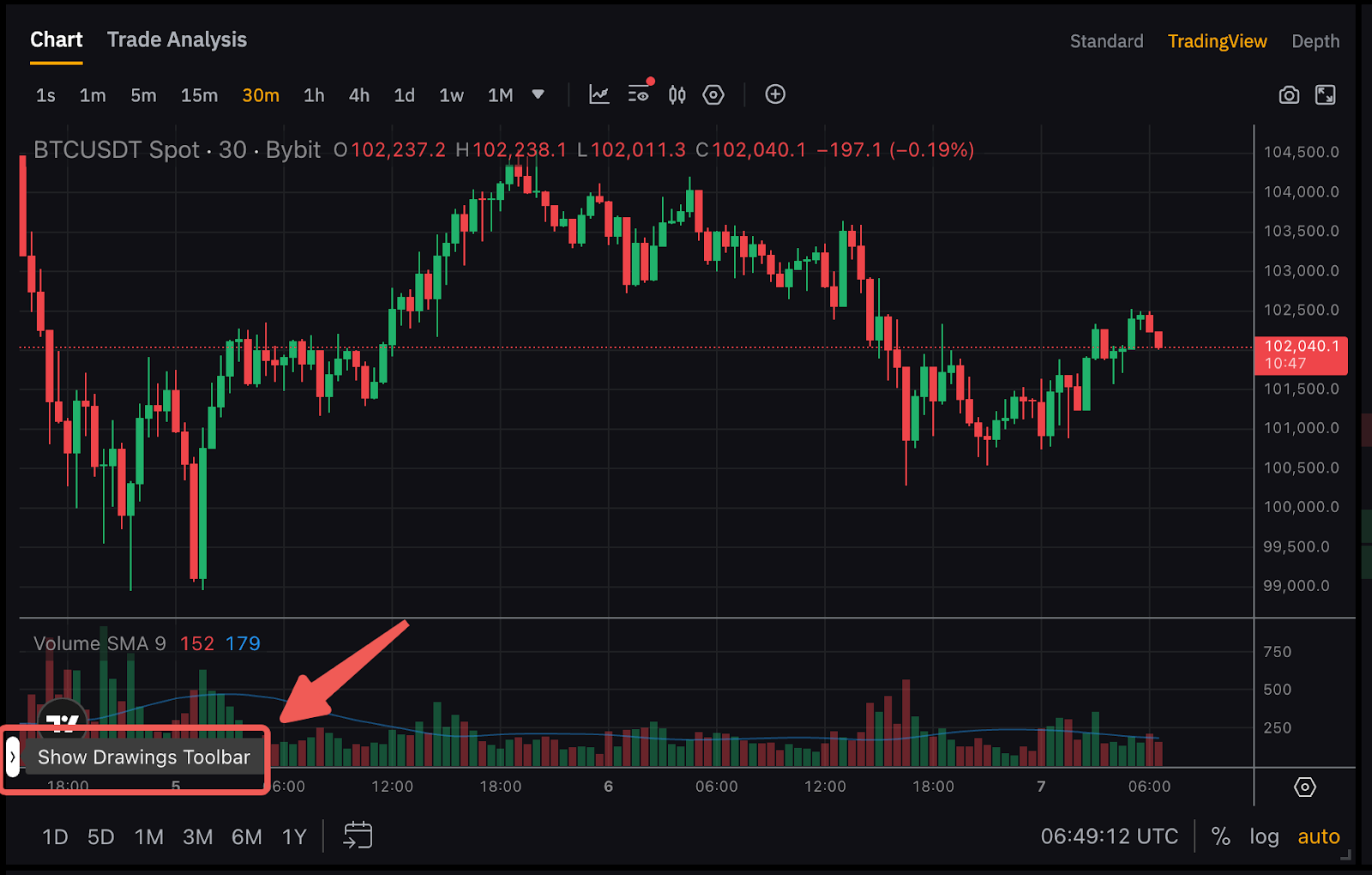1372x875 pixels.
Task: Set date range to 3M
Action: (x=197, y=836)
